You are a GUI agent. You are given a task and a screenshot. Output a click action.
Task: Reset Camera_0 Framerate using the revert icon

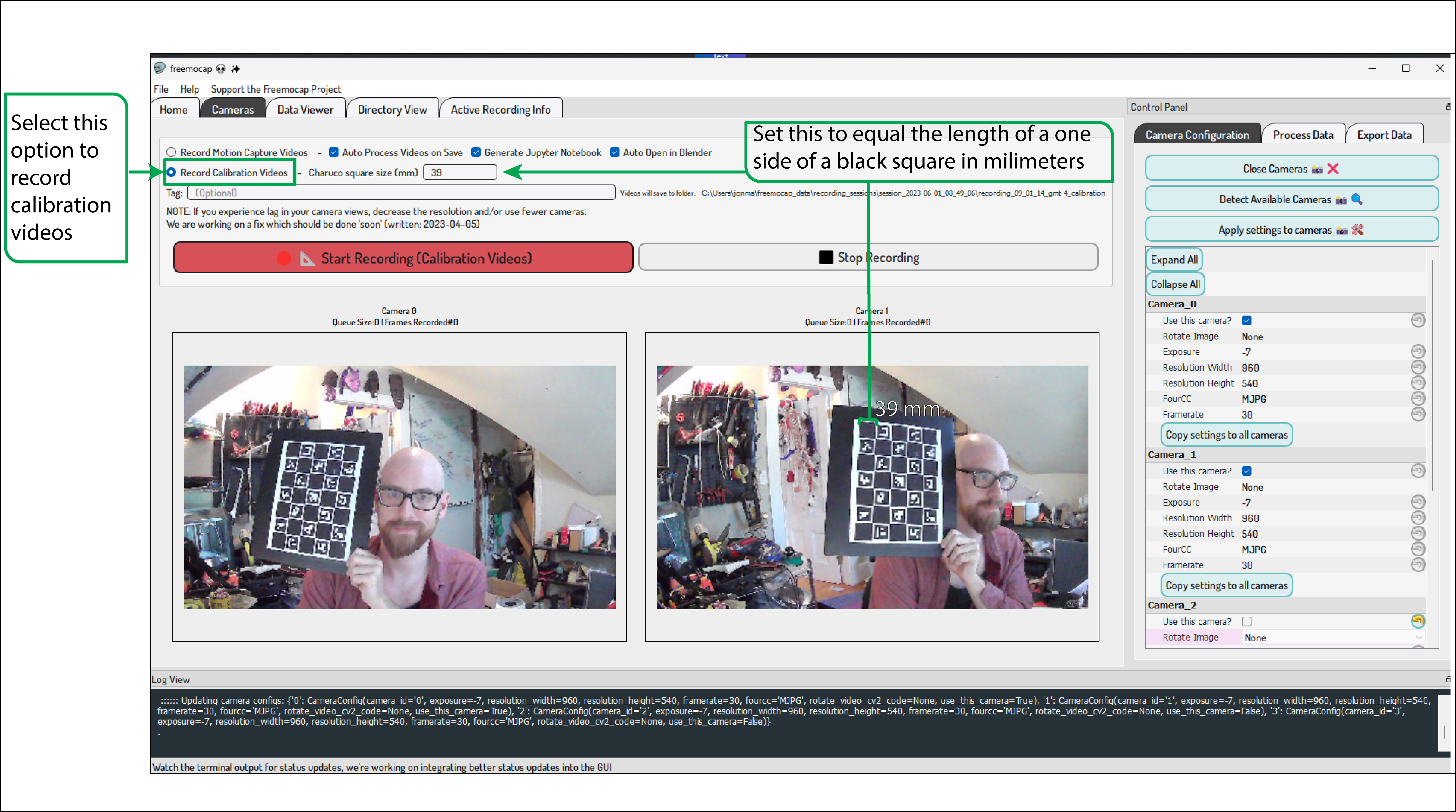(x=1418, y=414)
